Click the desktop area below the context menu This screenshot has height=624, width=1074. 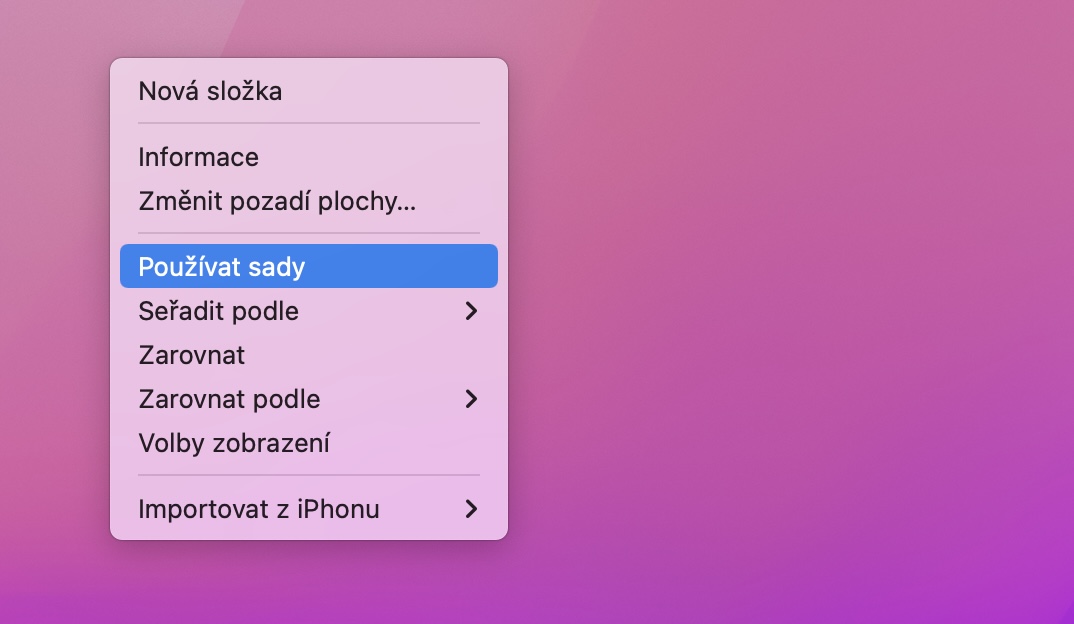click(x=308, y=585)
